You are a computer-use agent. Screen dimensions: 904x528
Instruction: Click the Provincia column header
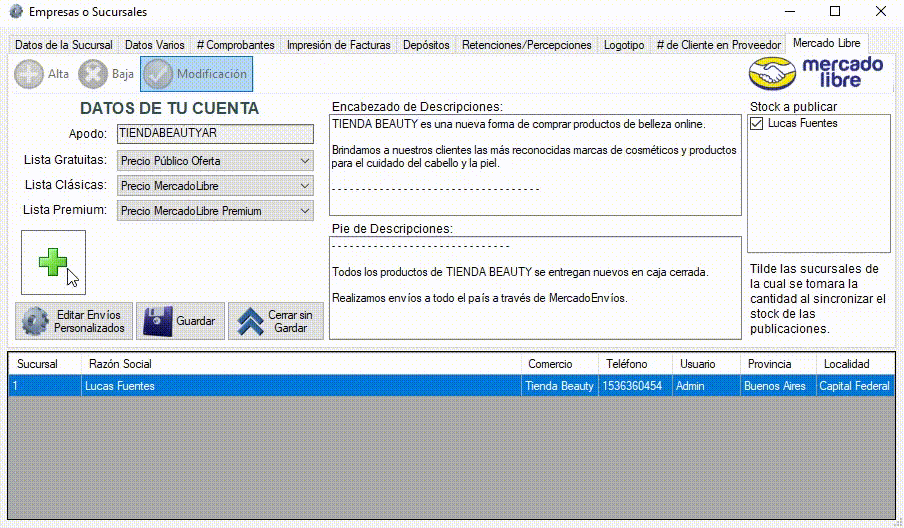[x=778, y=364]
